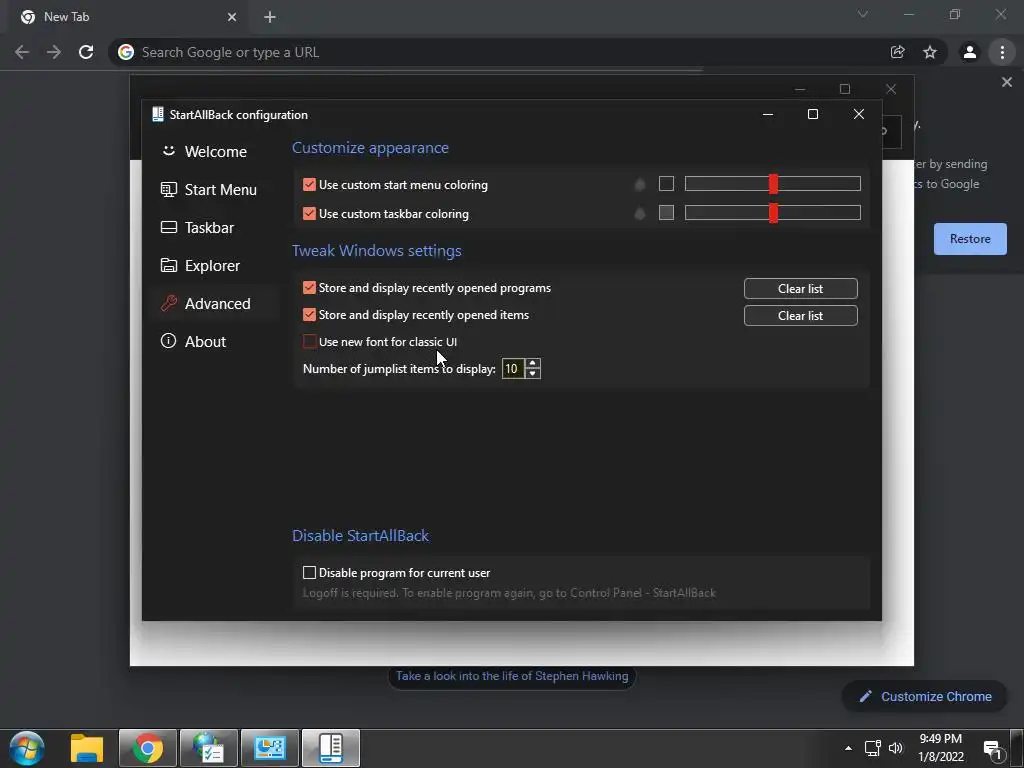1024x768 pixels.
Task: Click the Taskbar sidebar icon
Action: (168, 227)
